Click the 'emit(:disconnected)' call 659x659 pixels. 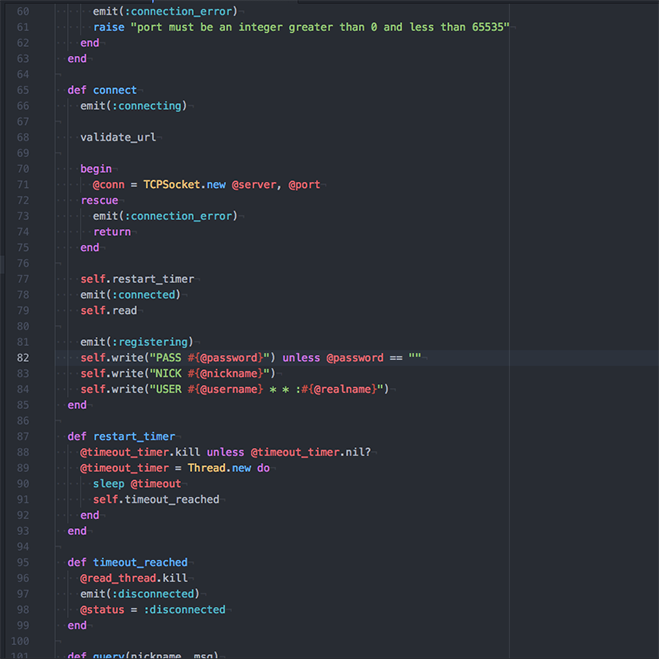140,594
